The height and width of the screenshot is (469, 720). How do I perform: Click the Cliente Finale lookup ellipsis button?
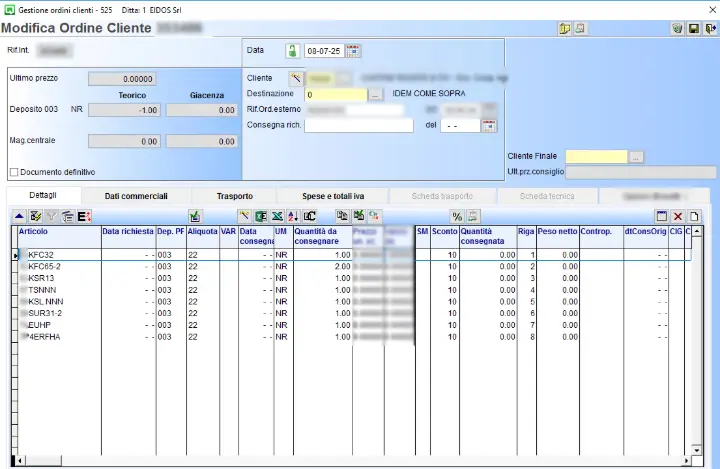pyautogui.click(x=636, y=157)
